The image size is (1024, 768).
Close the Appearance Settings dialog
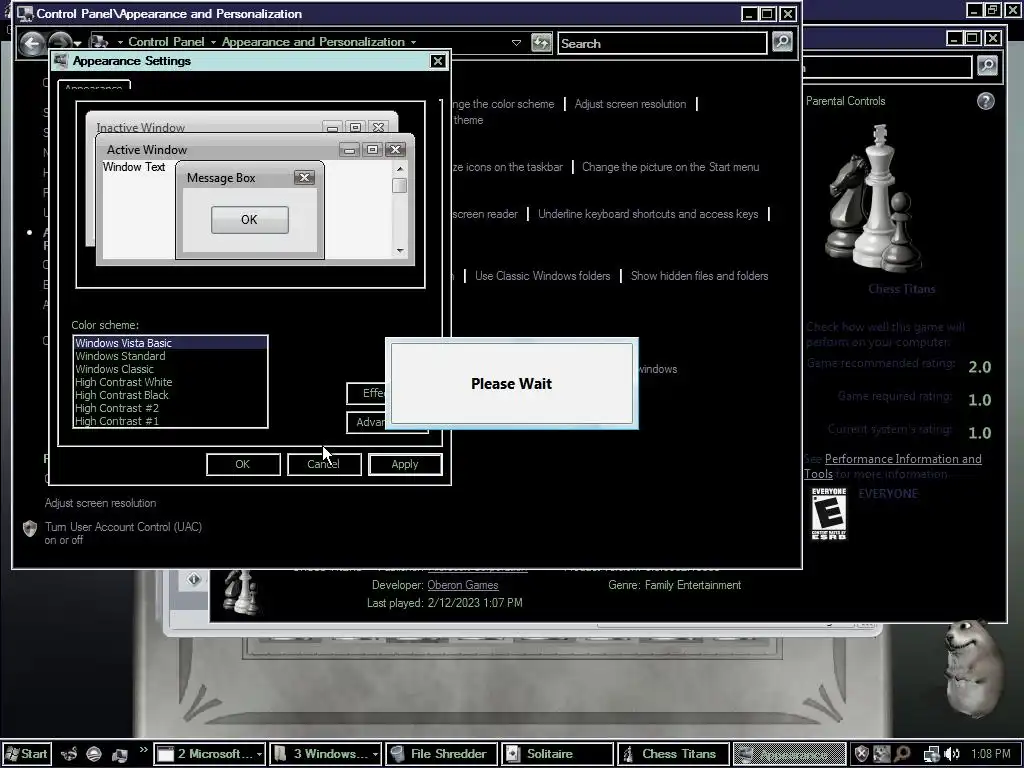pos(438,61)
